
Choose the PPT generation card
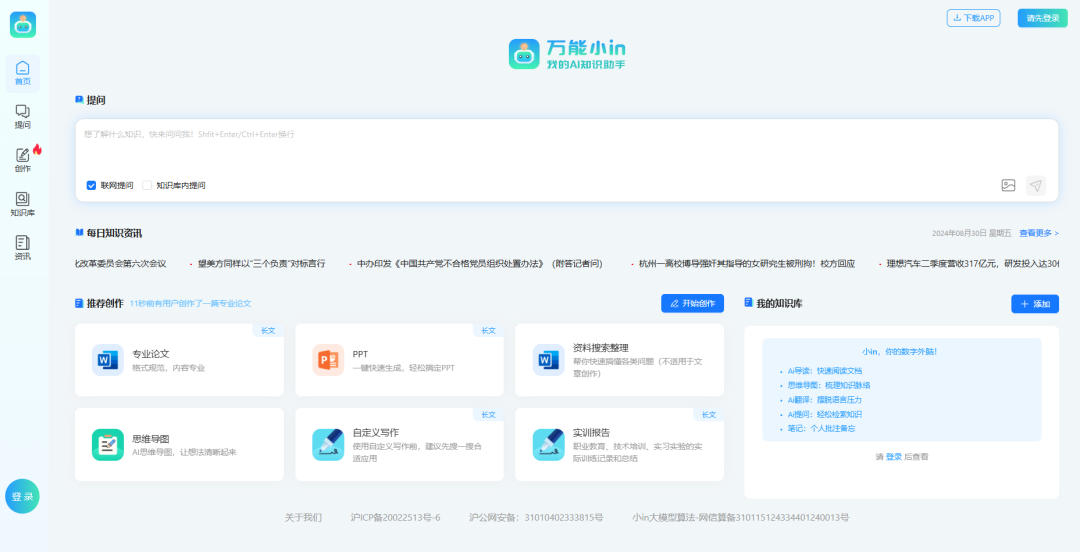(x=399, y=360)
